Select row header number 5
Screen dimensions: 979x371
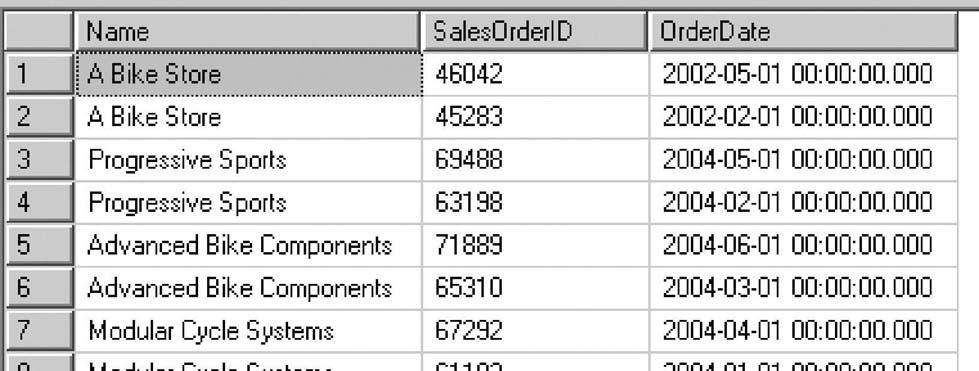[x=39, y=245]
